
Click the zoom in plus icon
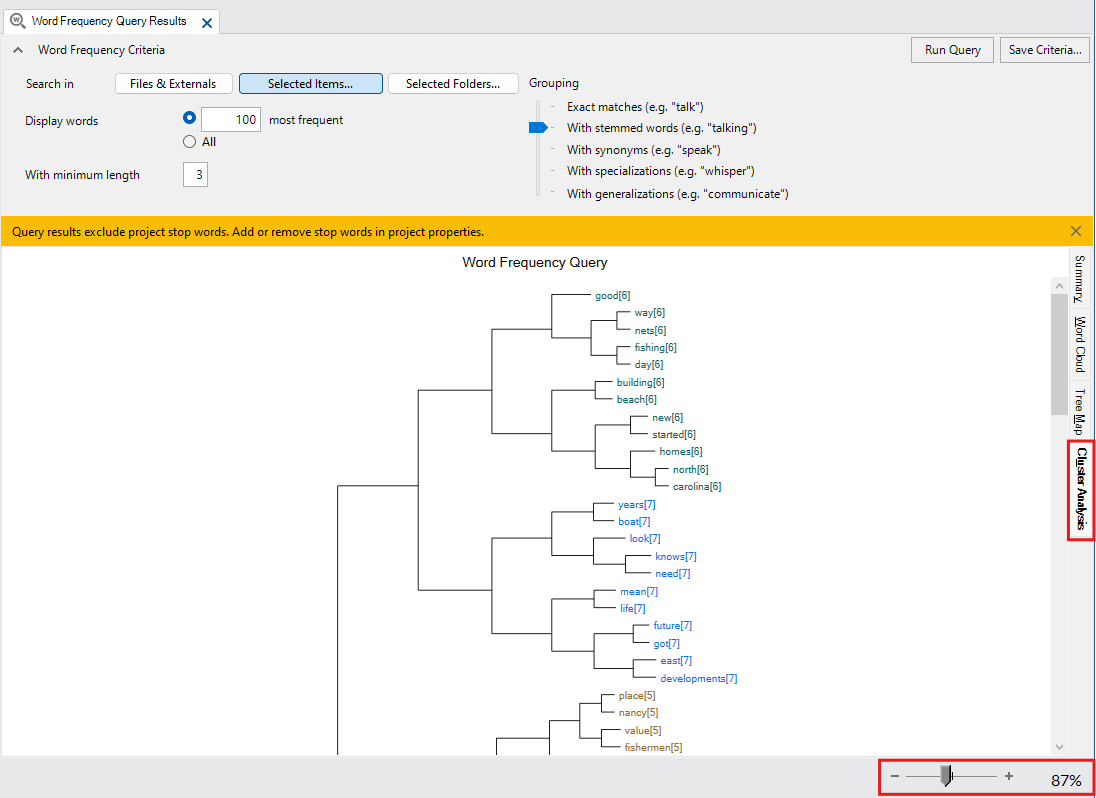point(1009,776)
